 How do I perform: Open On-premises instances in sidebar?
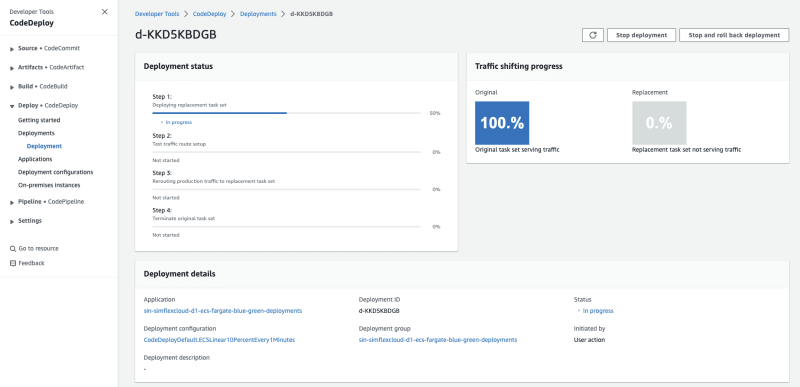point(49,185)
